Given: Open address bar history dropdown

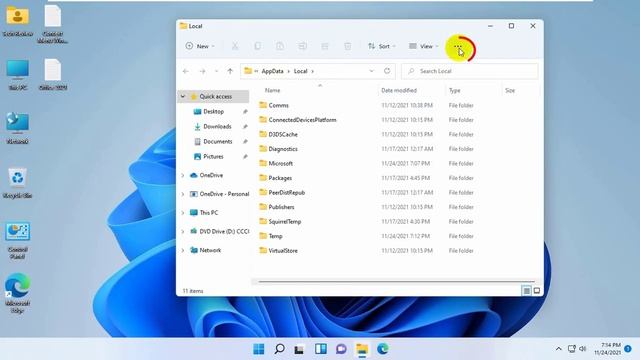Looking at the screenshot, I should click(x=371, y=71).
